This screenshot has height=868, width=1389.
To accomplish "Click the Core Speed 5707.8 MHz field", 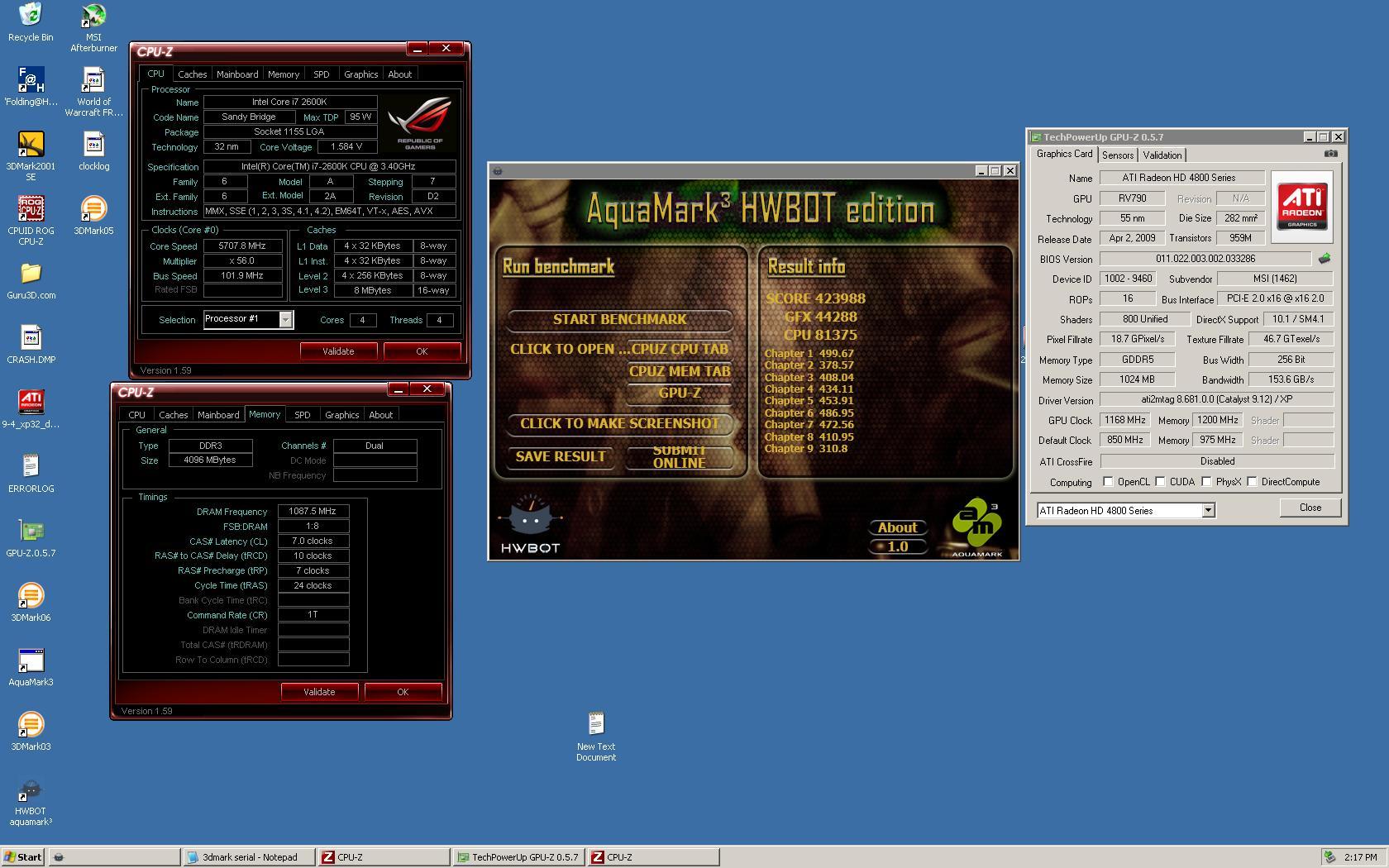I will [242, 246].
